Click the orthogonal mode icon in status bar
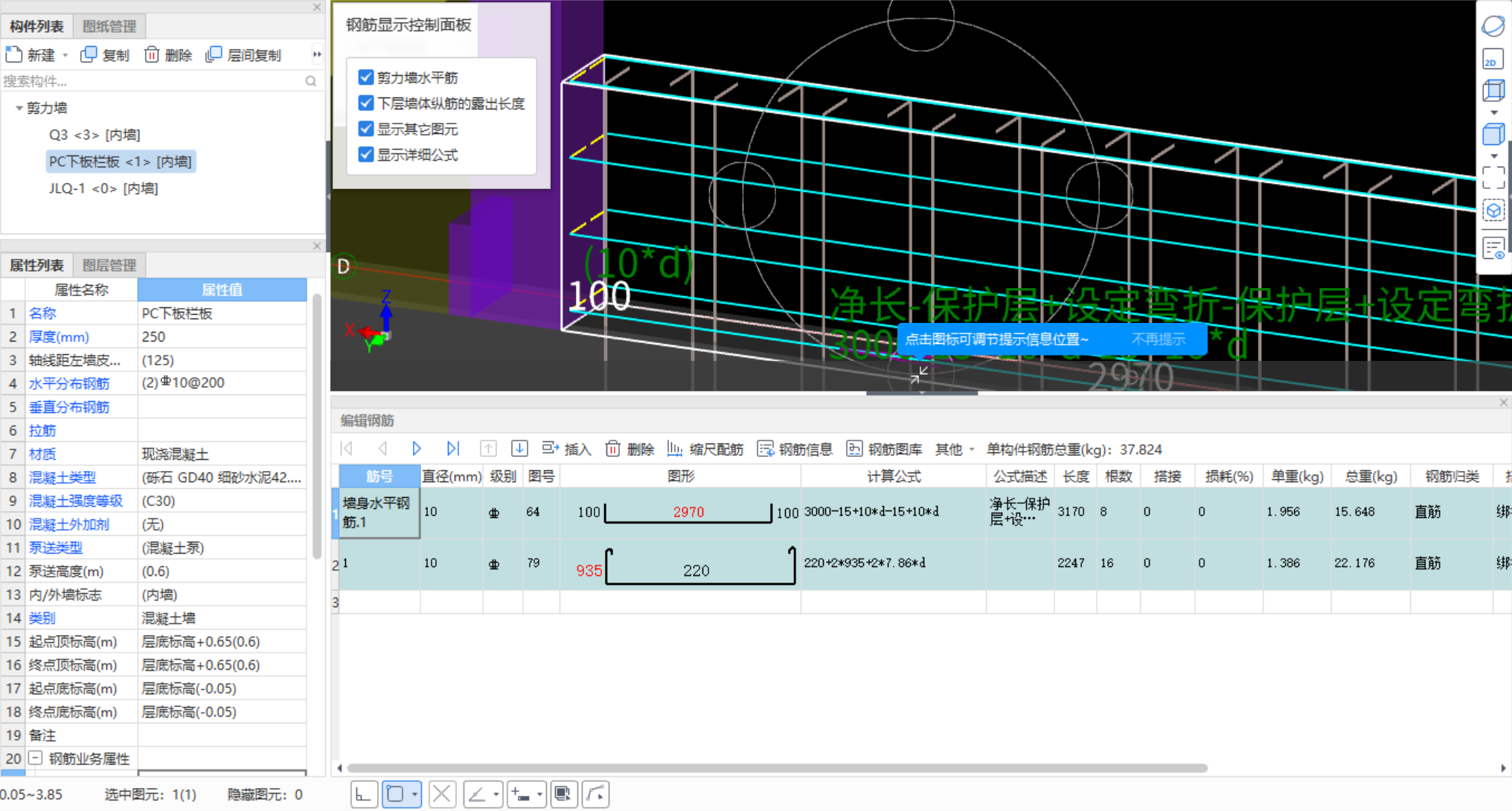The height and width of the screenshot is (811, 1512). [x=364, y=795]
